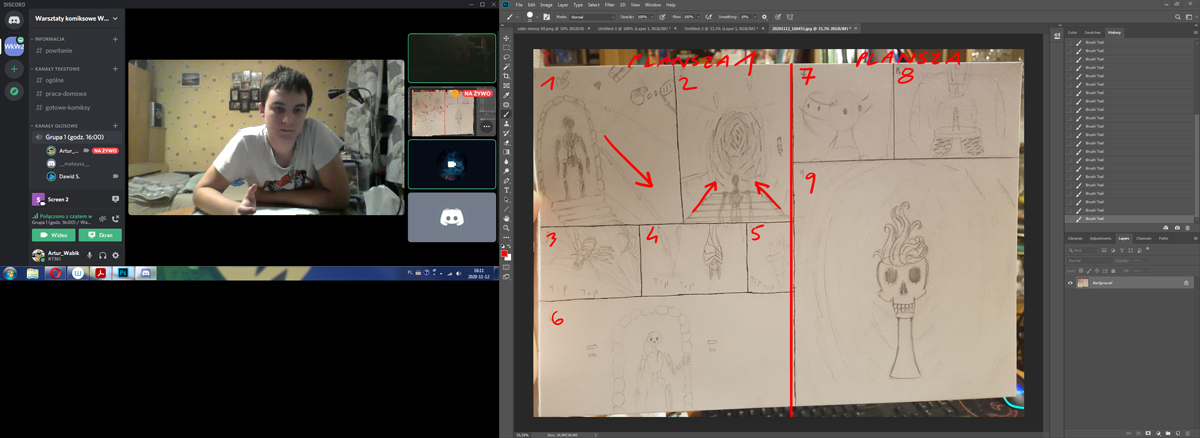The height and width of the screenshot is (438, 1200).
Task: Open brush painting Mode dropdown
Action: [592, 17]
